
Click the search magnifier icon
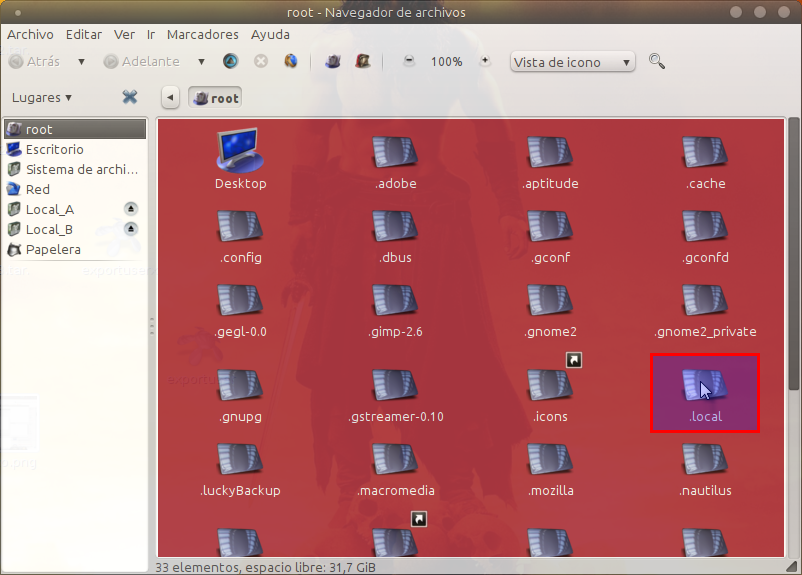click(x=657, y=61)
